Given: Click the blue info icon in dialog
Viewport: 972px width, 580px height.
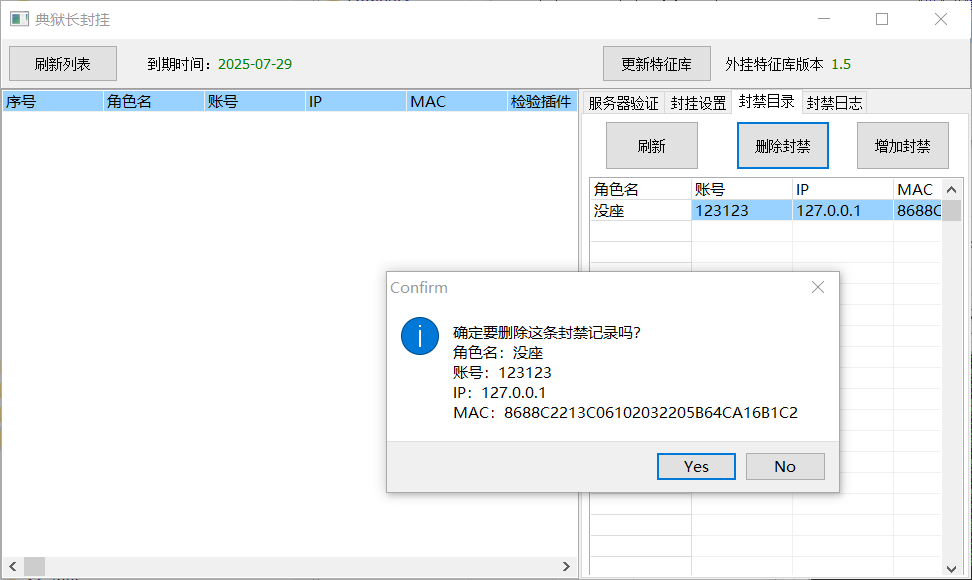Looking at the screenshot, I should 420,335.
